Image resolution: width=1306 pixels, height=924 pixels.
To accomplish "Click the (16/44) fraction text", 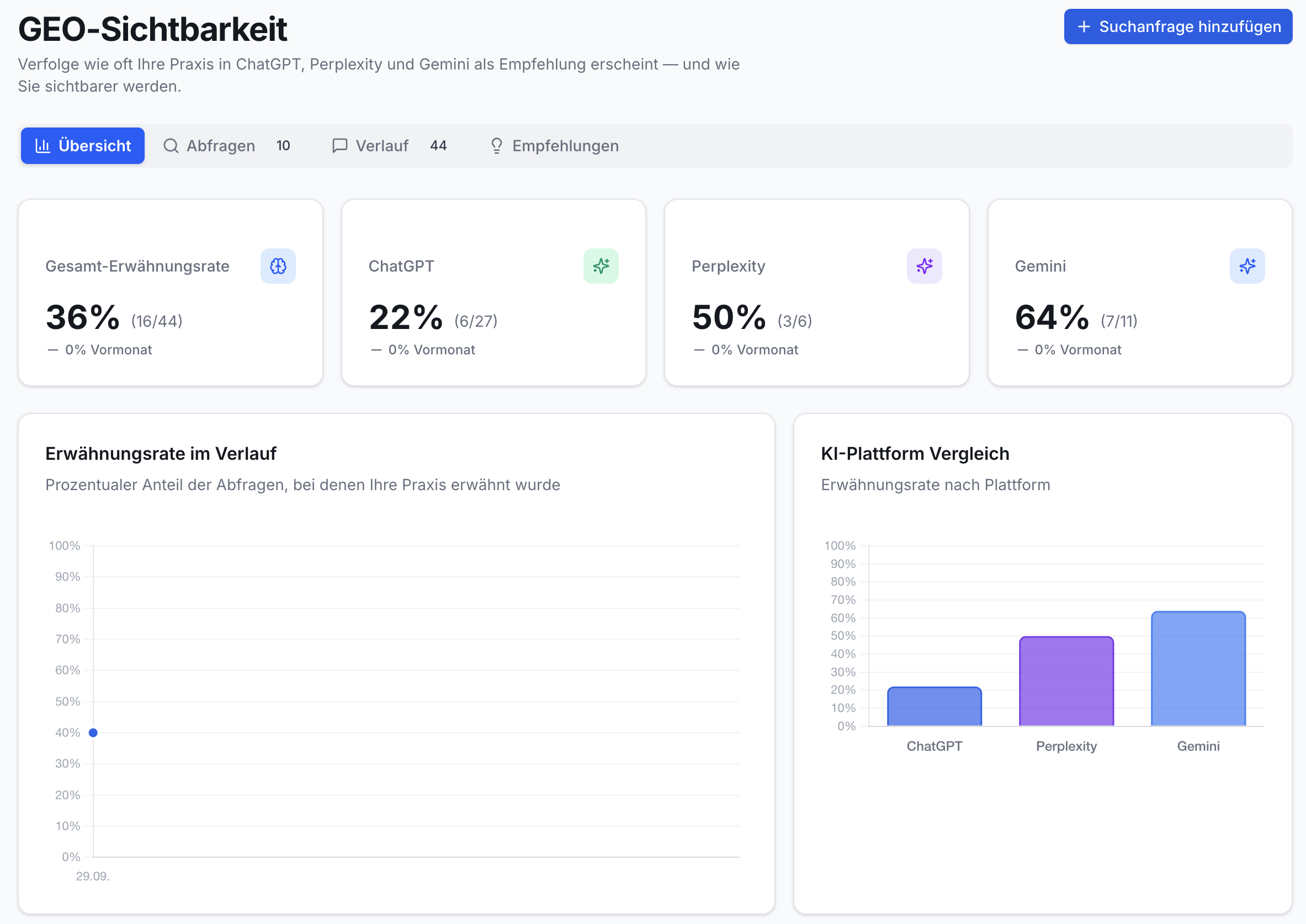I will [x=157, y=321].
